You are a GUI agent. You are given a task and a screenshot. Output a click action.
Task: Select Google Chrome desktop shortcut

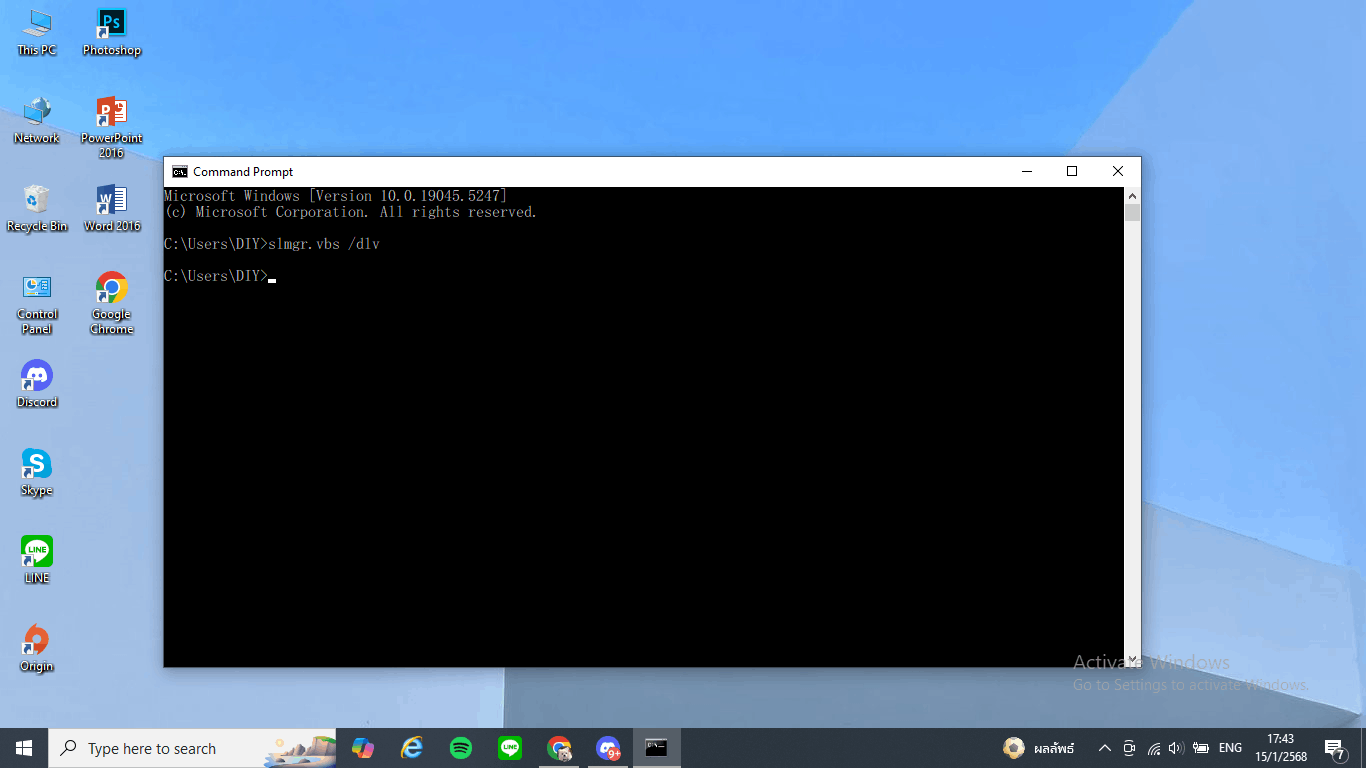(111, 304)
